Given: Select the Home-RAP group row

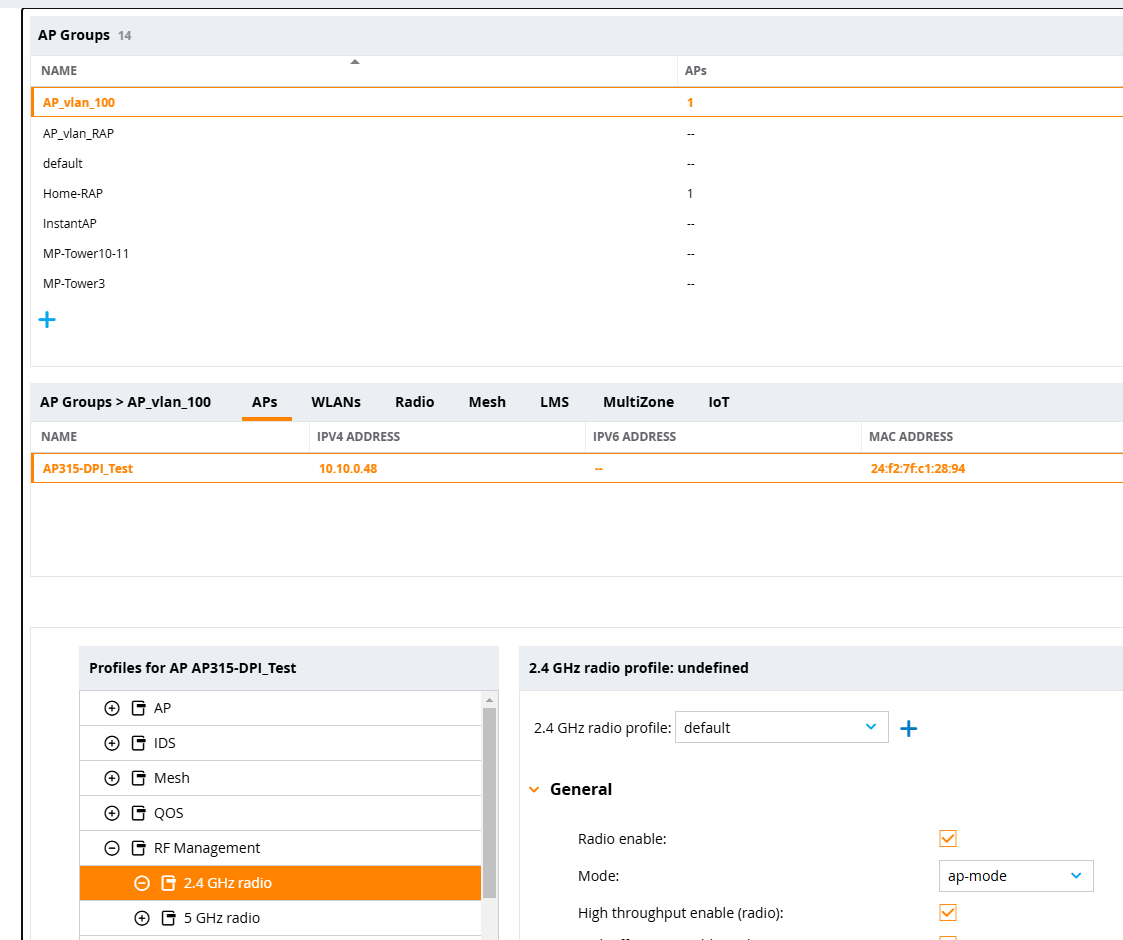Looking at the screenshot, I should (577, 193).
